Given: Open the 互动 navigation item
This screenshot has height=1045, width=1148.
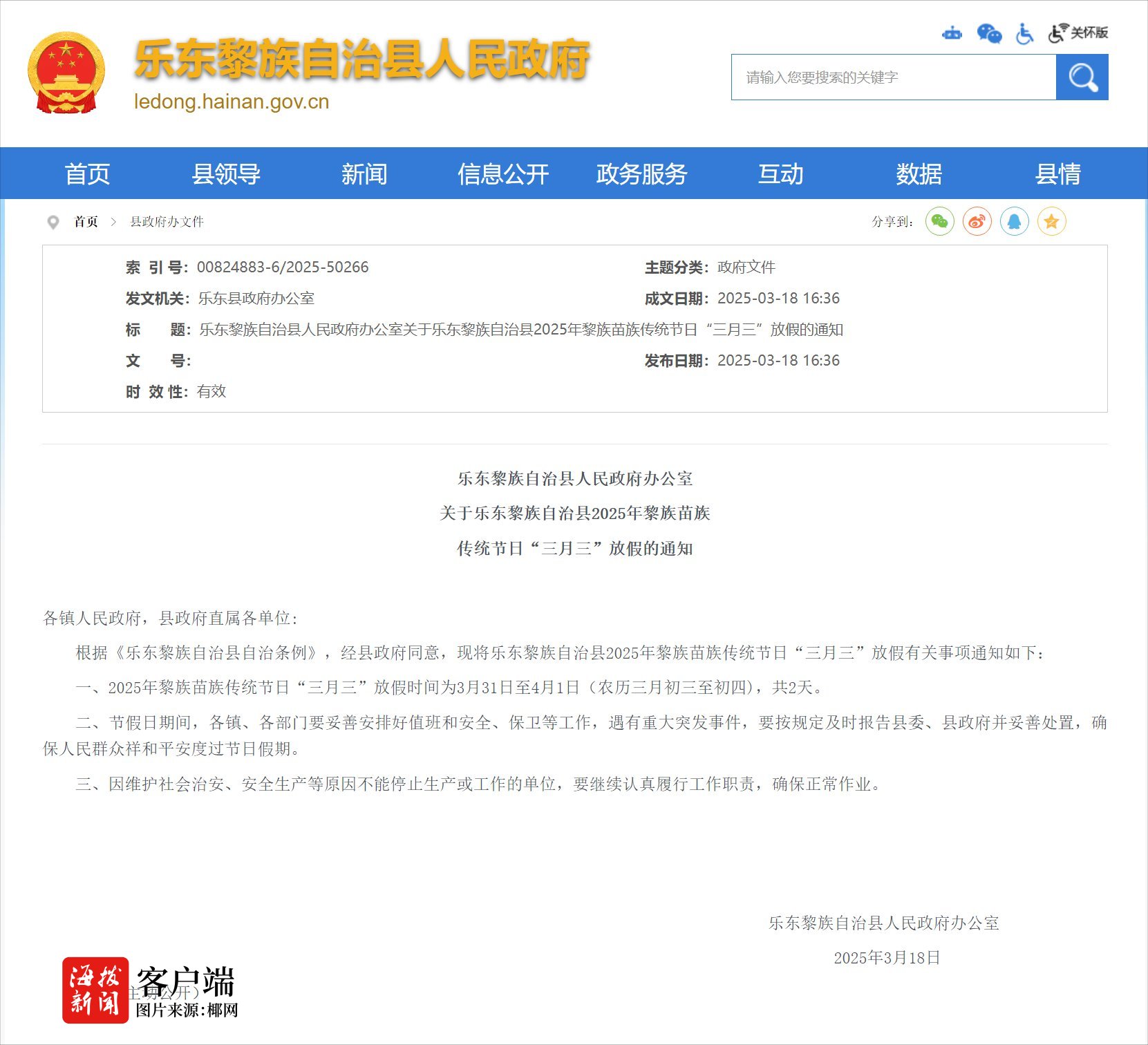Looking at the screenshot, I should pyautogui.click(x=780, y=173).
